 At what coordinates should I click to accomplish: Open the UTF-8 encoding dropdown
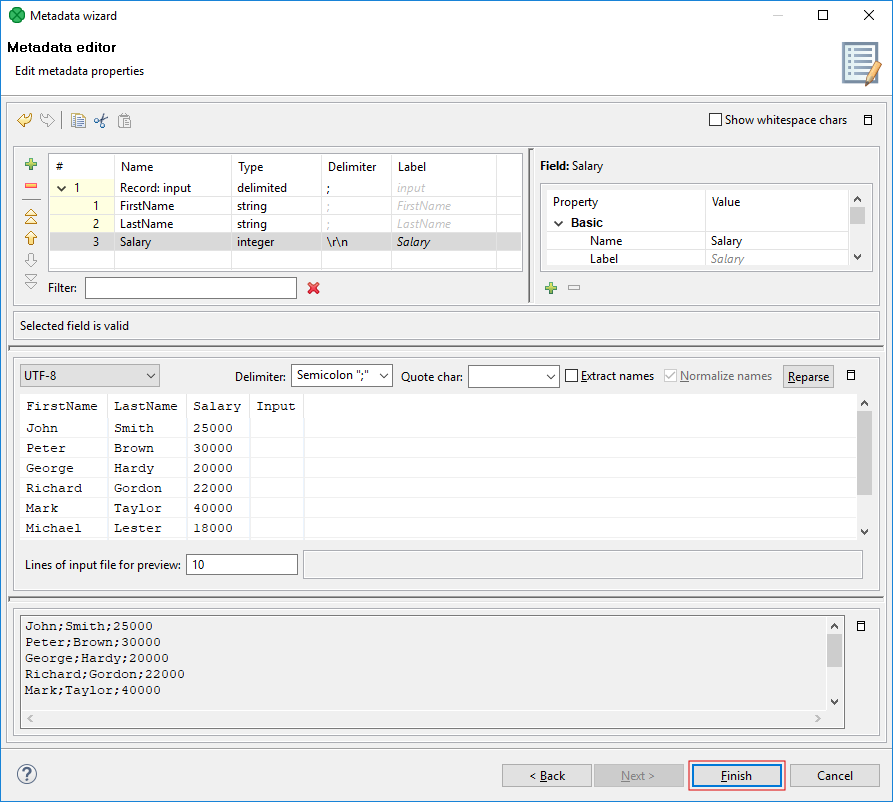(90, 376)
